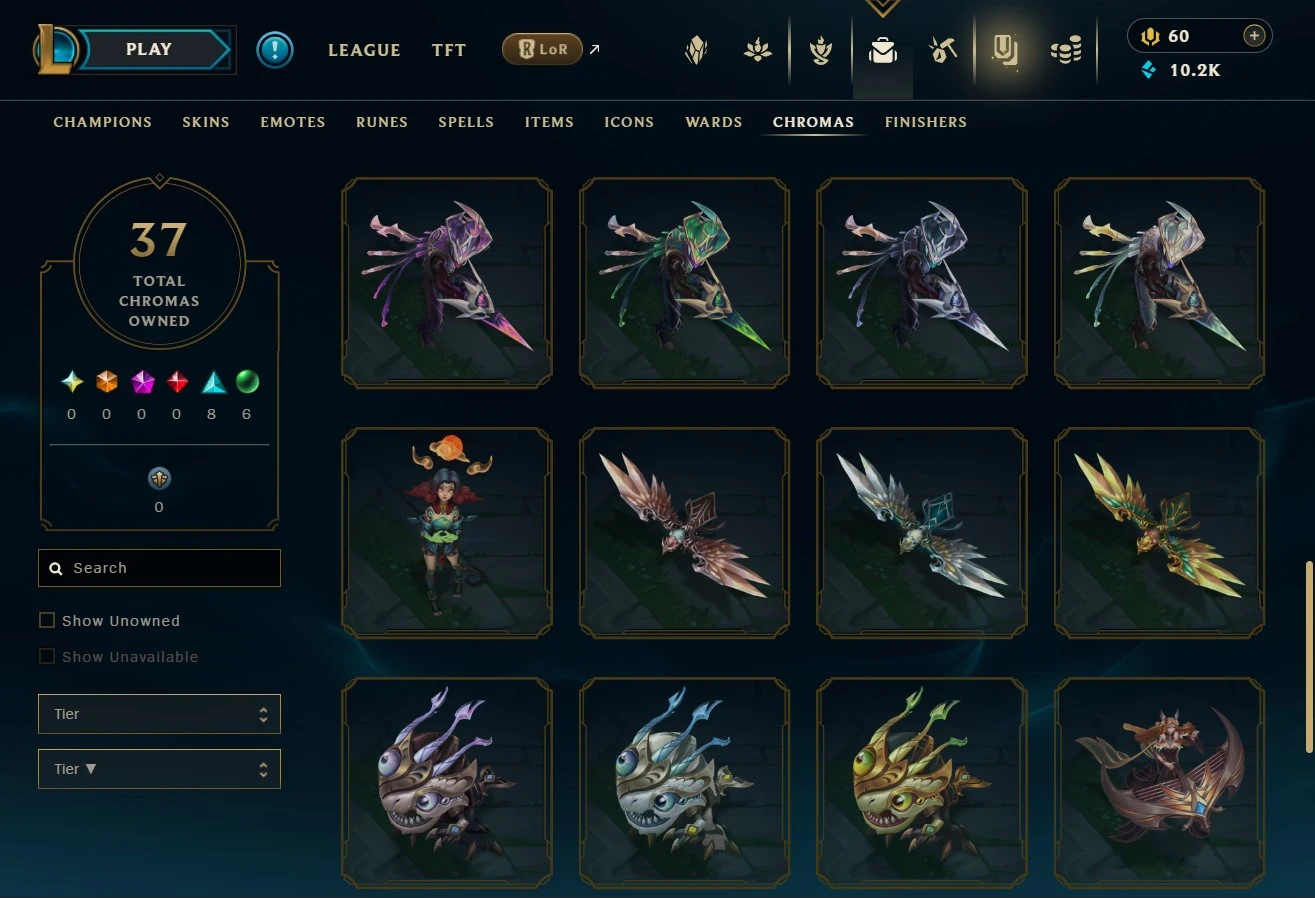This screenshot has width=1315, height=898.
Task: Click the Loot hammer icon
Action: pos(943,50)
